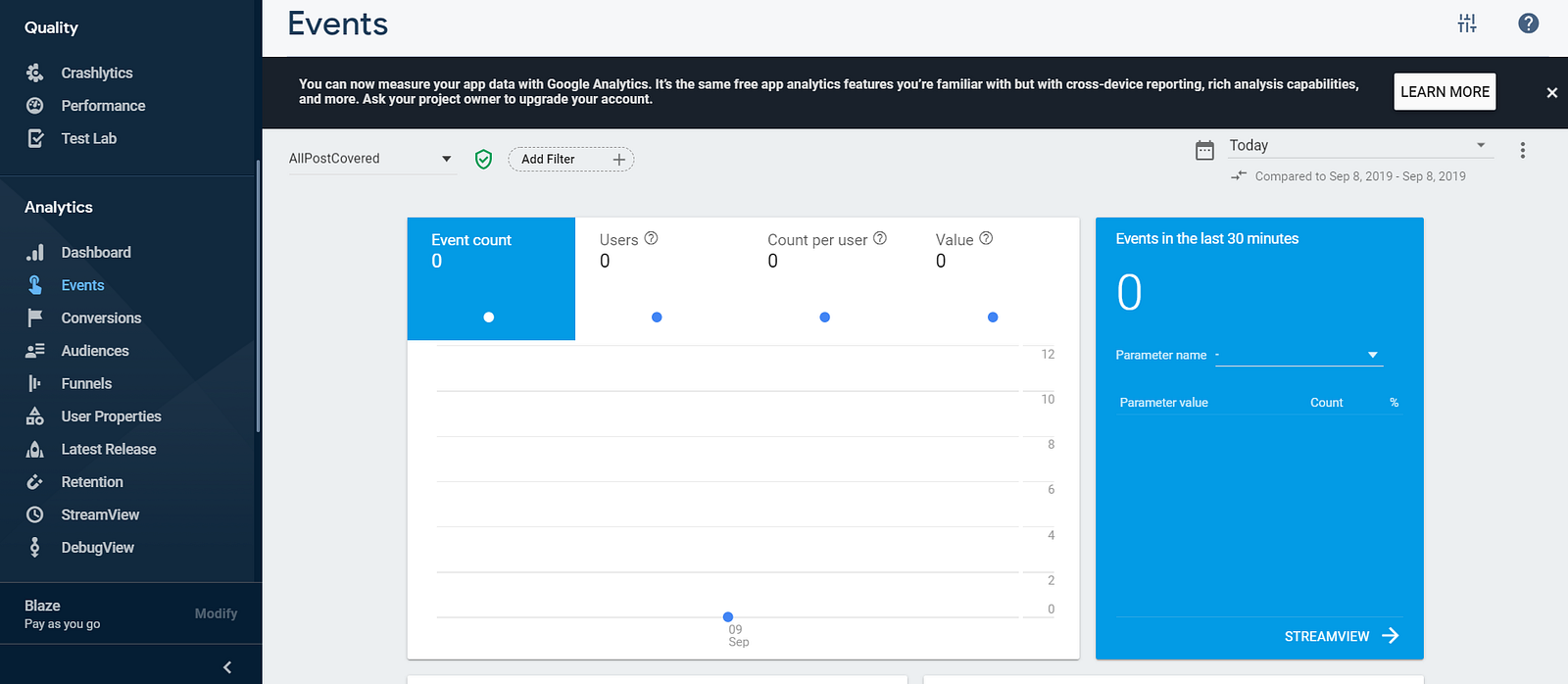1568x684 pixels.
Task: Select the Value metric tab
Action: (x=995, y=278)
